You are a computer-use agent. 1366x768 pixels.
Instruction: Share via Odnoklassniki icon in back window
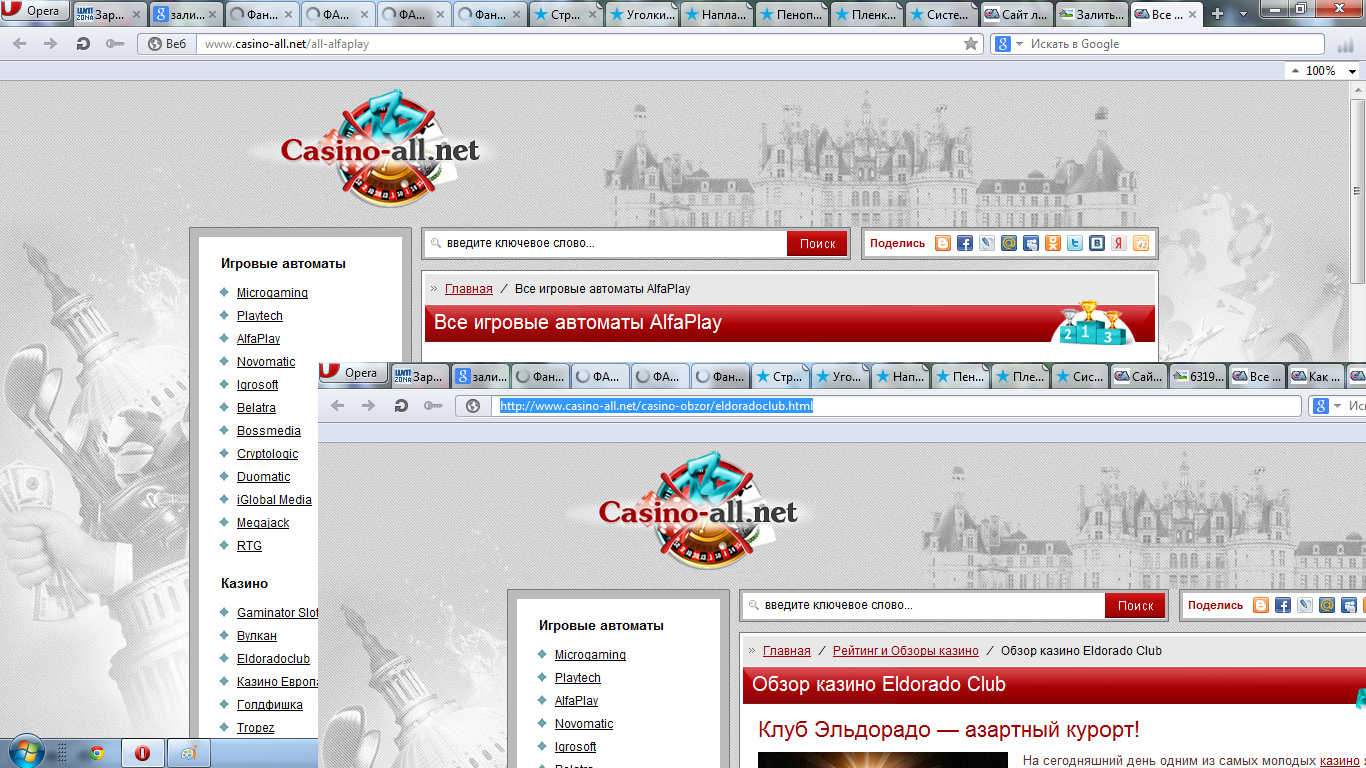coord(1053,243)
